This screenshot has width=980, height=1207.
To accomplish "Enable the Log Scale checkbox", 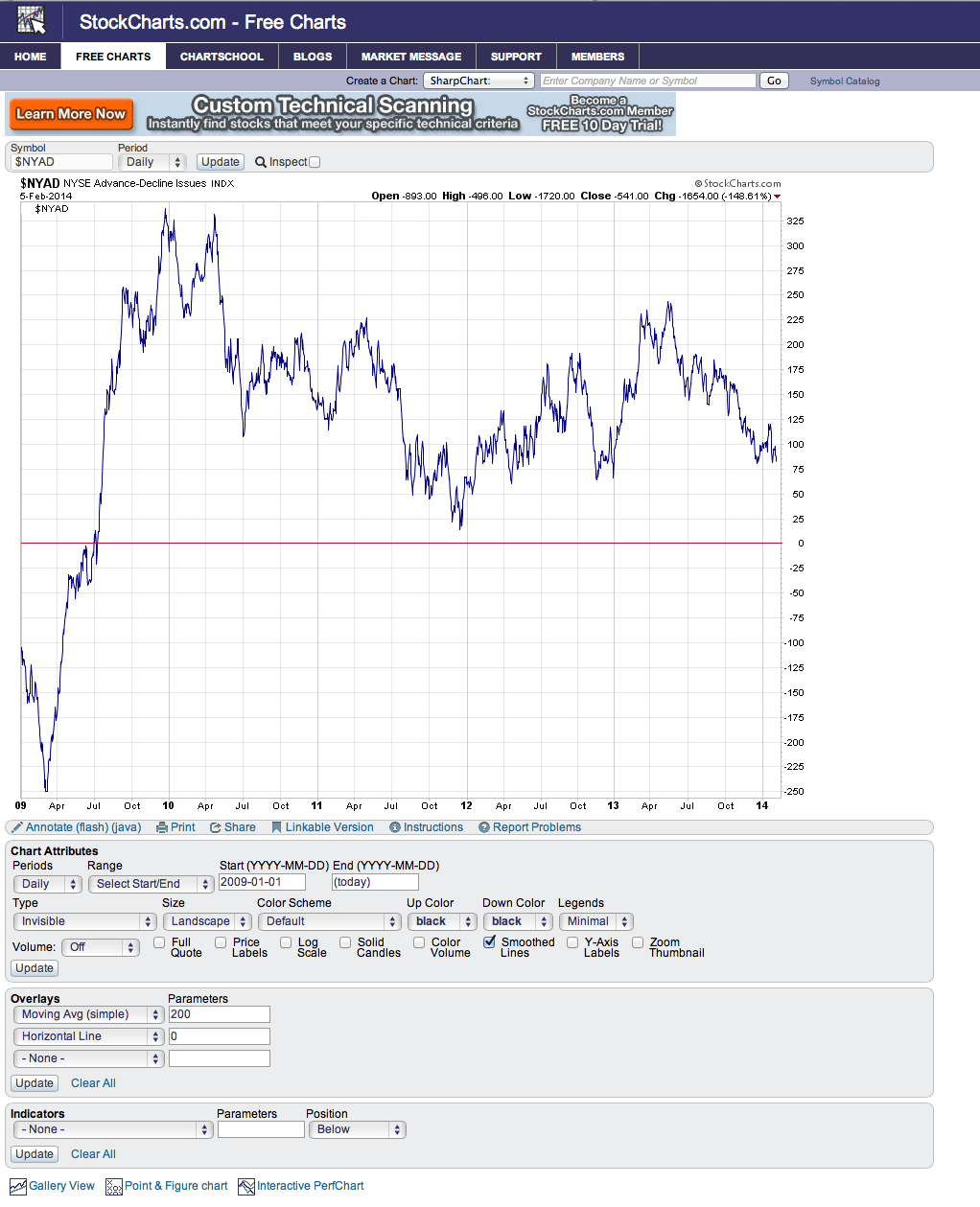I will coord(286,942).
